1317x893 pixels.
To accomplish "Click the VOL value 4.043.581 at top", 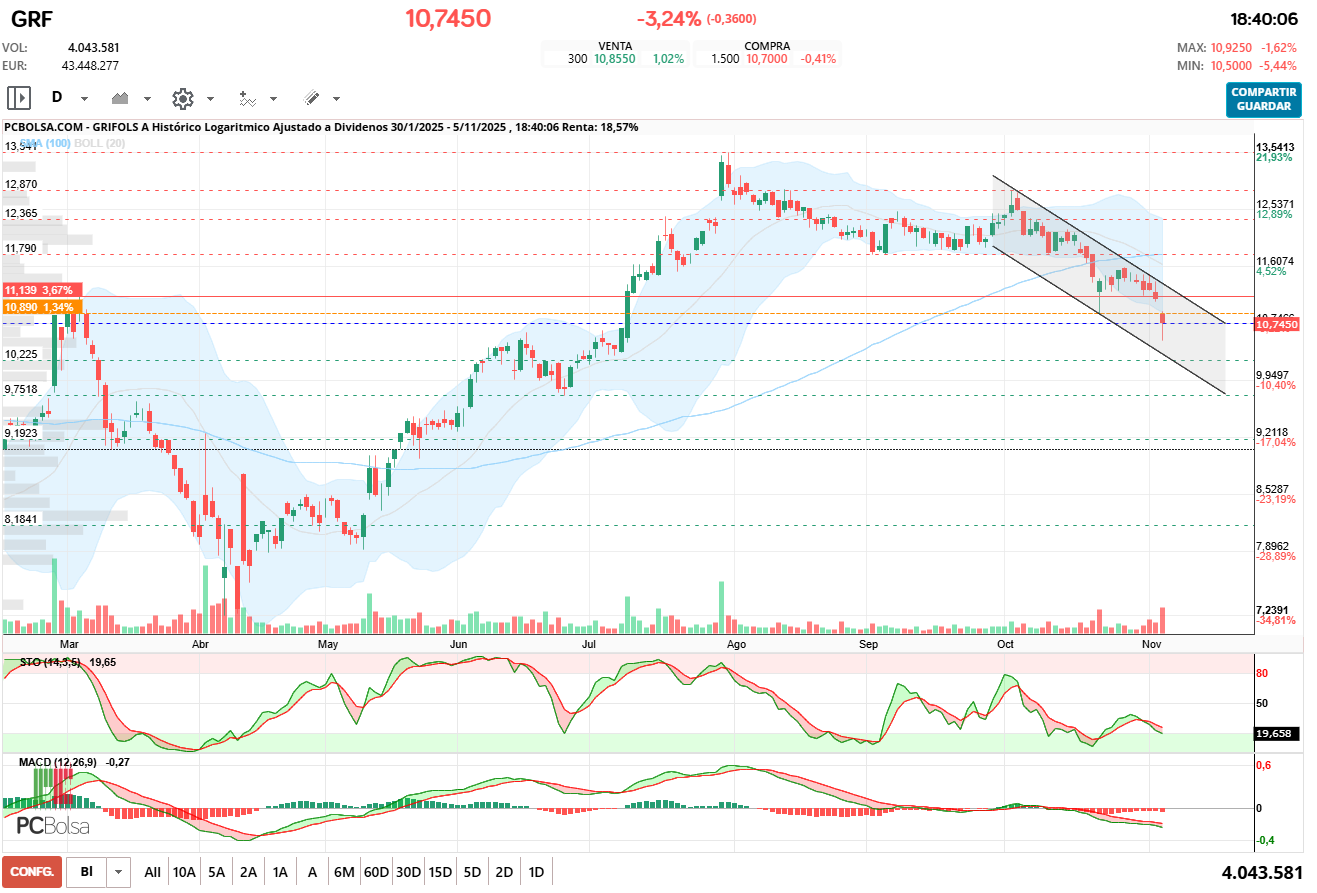I will pos(94,47).
